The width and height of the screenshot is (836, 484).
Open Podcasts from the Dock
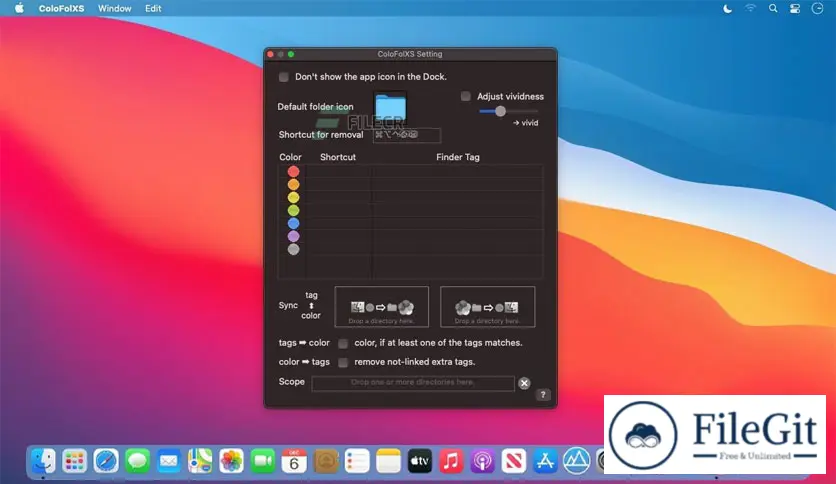tap(483, 461)
